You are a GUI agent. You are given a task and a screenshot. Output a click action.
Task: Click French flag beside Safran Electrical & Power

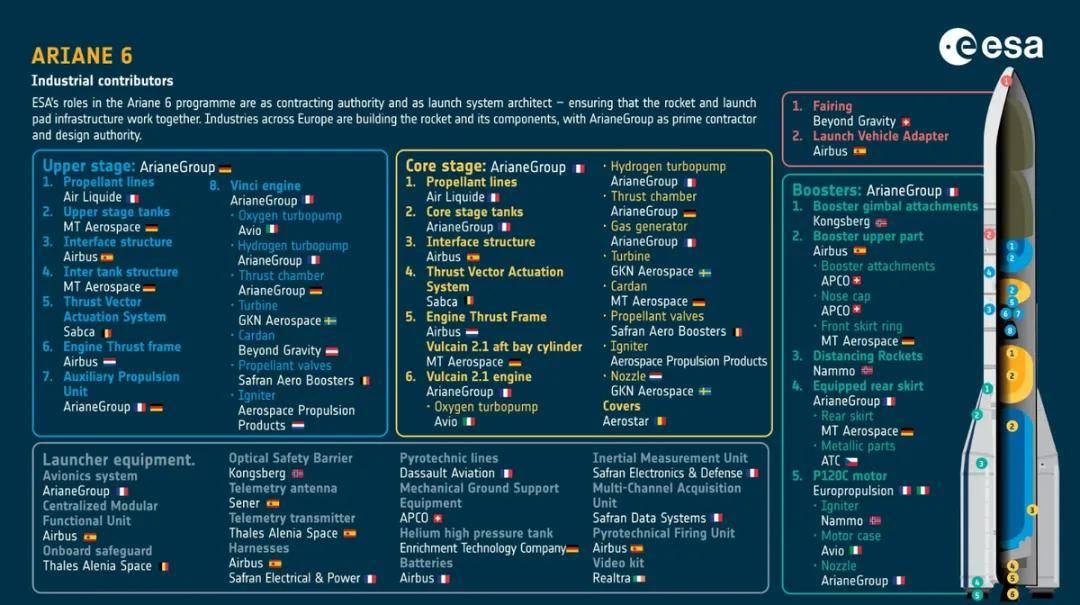pyautogui.click(x=371, y=579)
